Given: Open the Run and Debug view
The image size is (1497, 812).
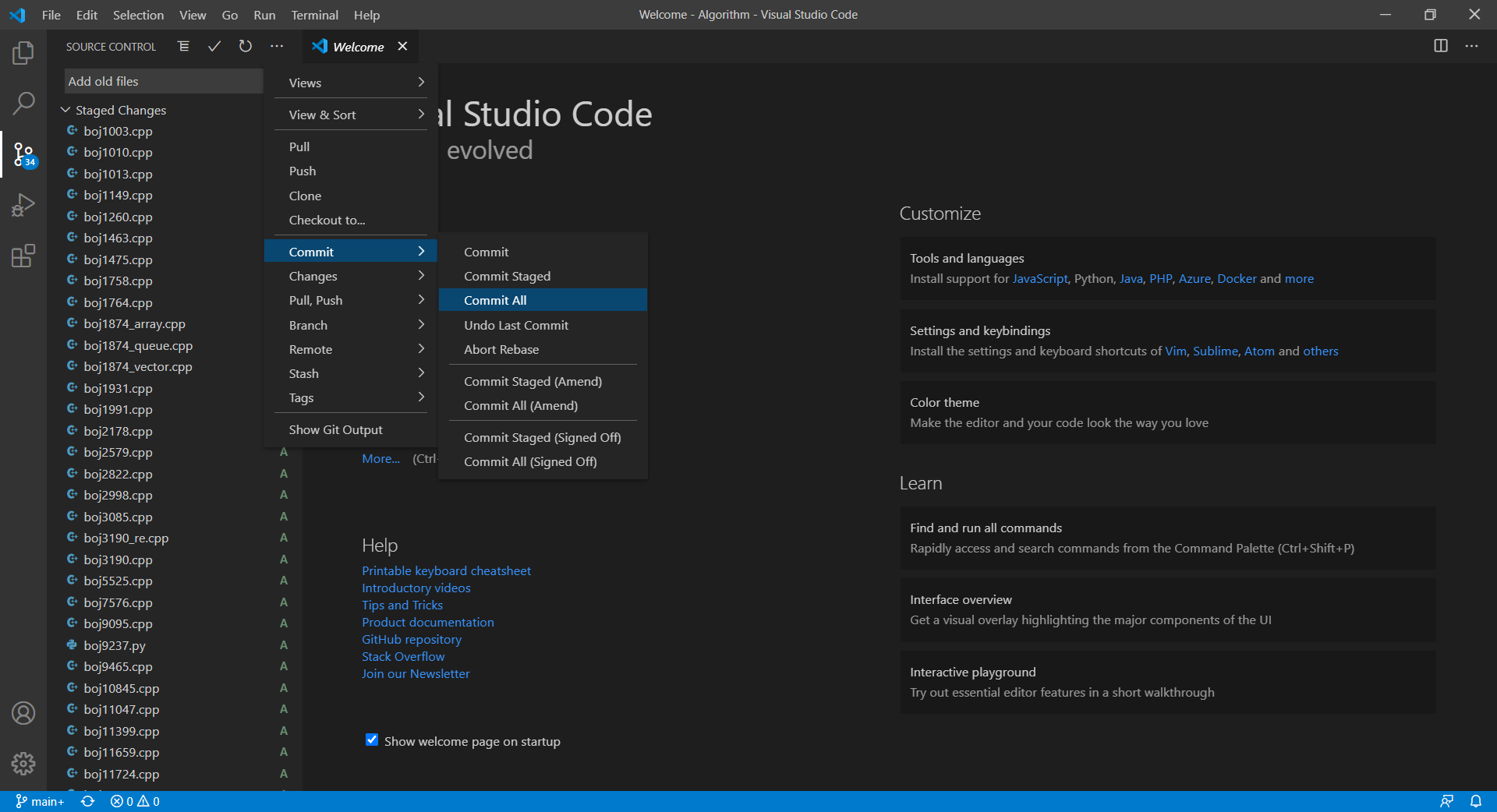Looking at the screenshot, I should coord(23,205).
